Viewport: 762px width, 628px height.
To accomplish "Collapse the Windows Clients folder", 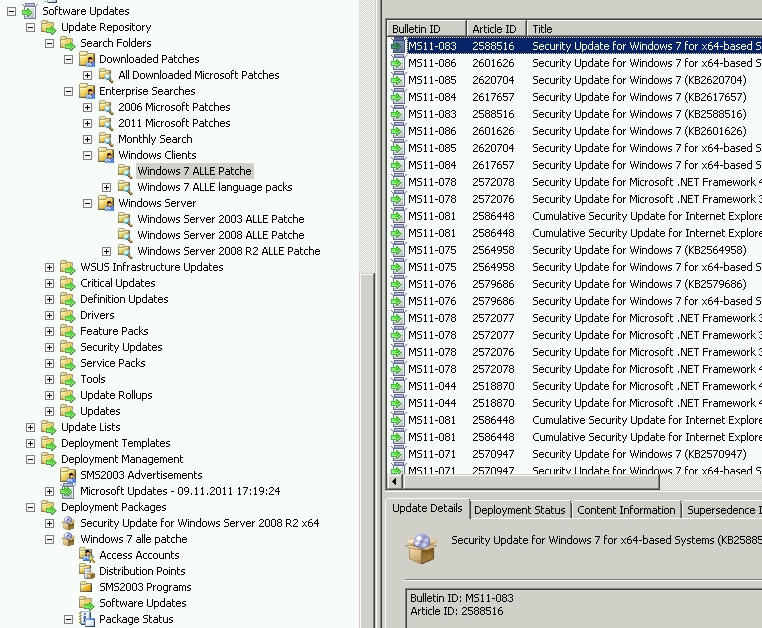I will click(87, 156).
